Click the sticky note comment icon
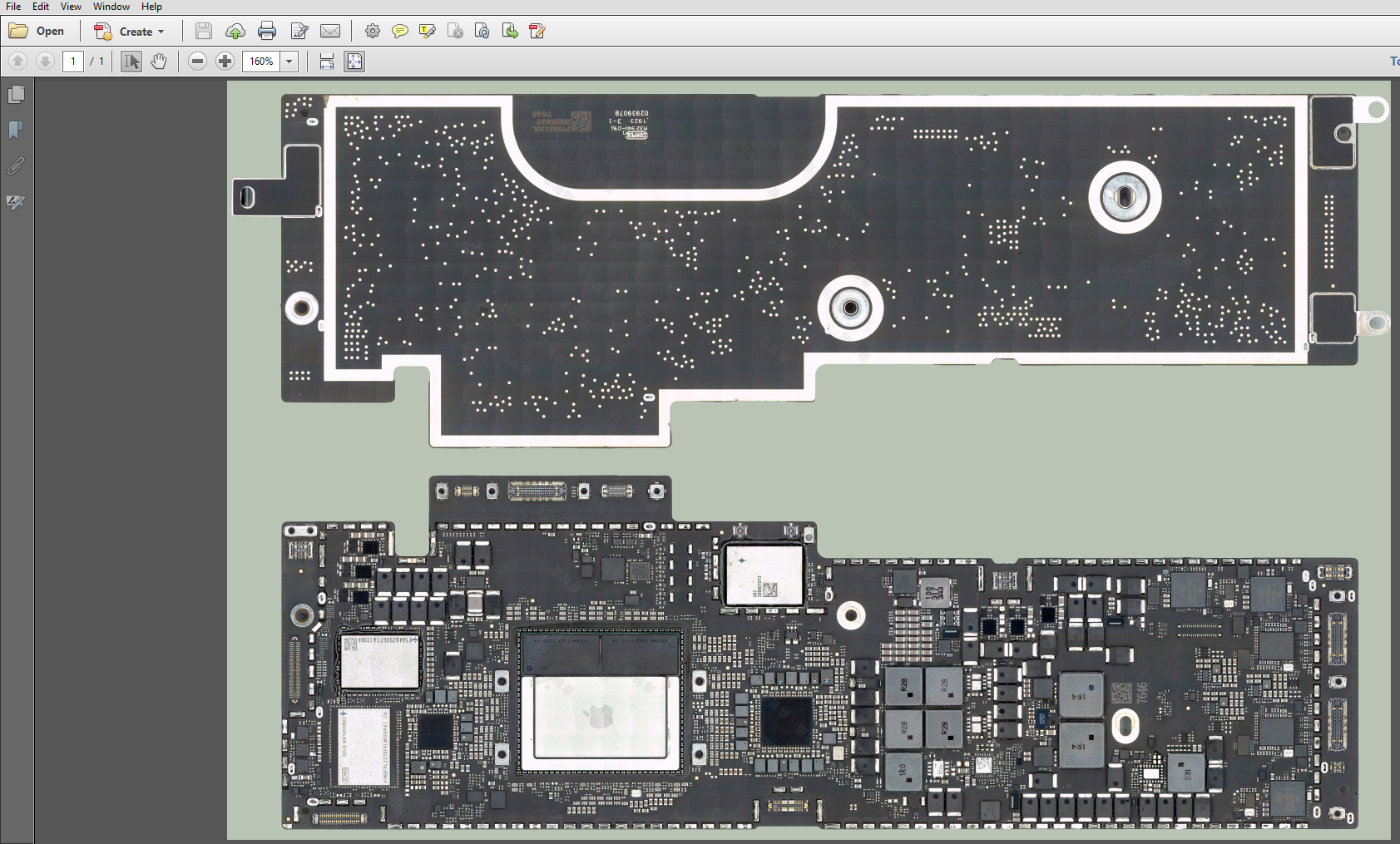 [400, 32]
